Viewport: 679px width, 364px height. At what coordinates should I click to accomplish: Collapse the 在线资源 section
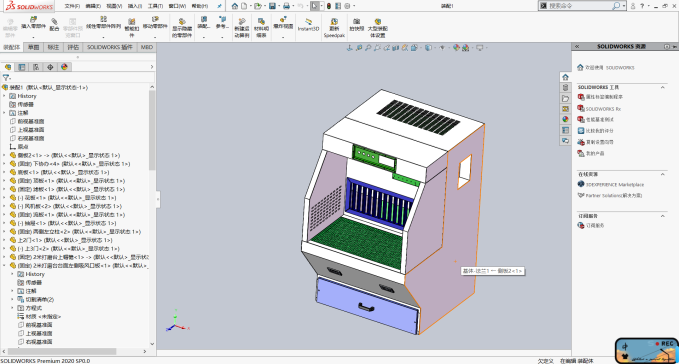[663, 174]
